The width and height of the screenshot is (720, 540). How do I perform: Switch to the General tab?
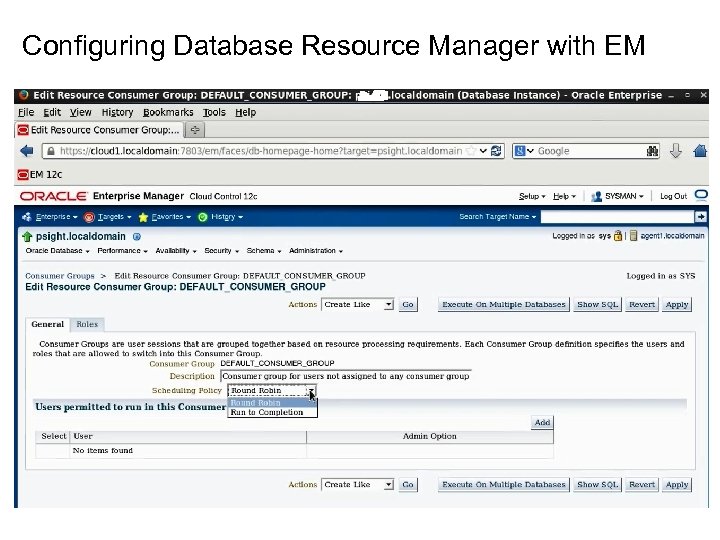coord(47,324)
